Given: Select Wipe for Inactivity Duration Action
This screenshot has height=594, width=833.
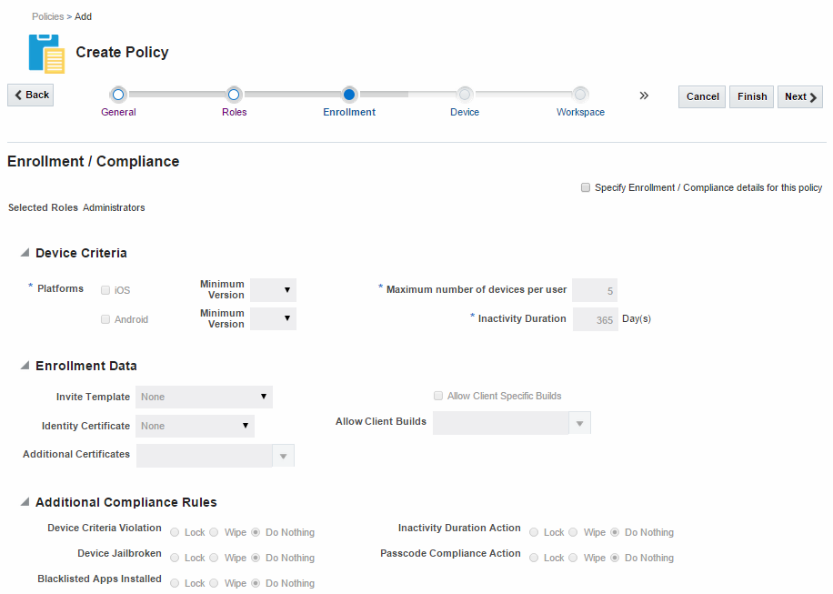Looking at the screenshot, I should pyautogui.click(x=573, y=532).
